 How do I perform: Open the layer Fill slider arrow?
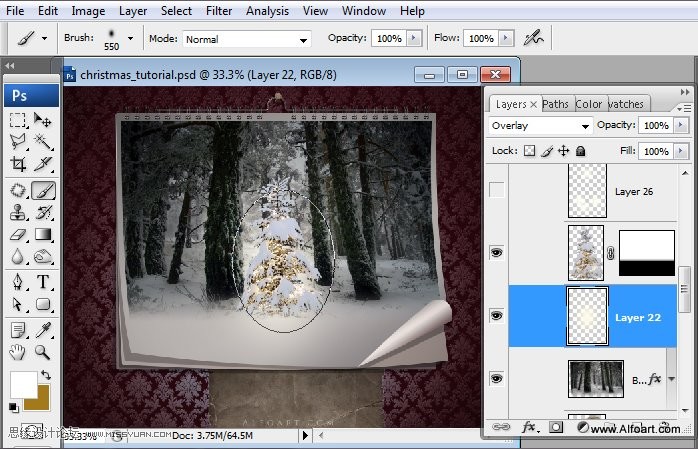pyautogui.click(x=681, y=151)
